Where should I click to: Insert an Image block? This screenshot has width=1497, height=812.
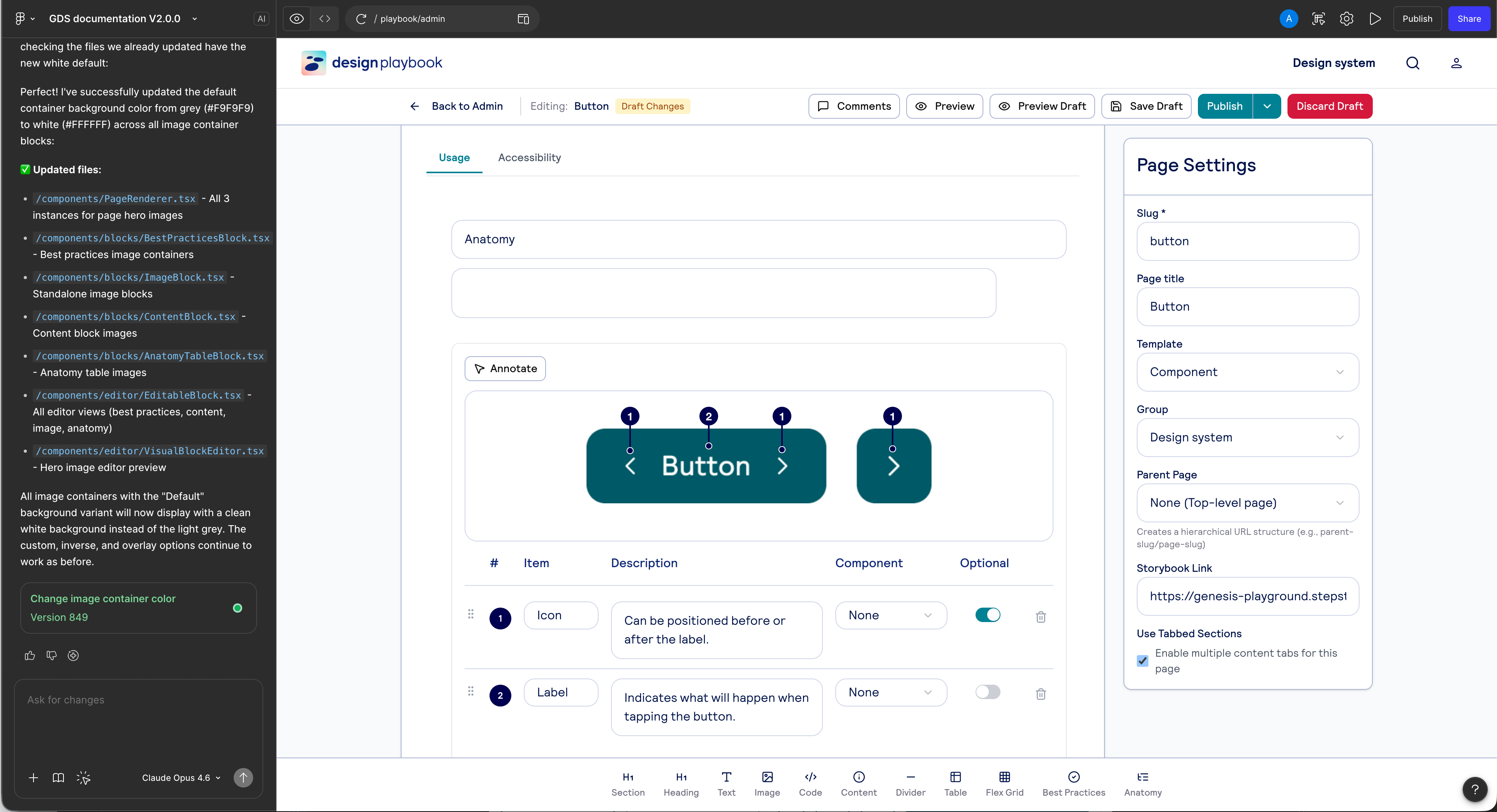pyautogui.click(x=767, y=784)
